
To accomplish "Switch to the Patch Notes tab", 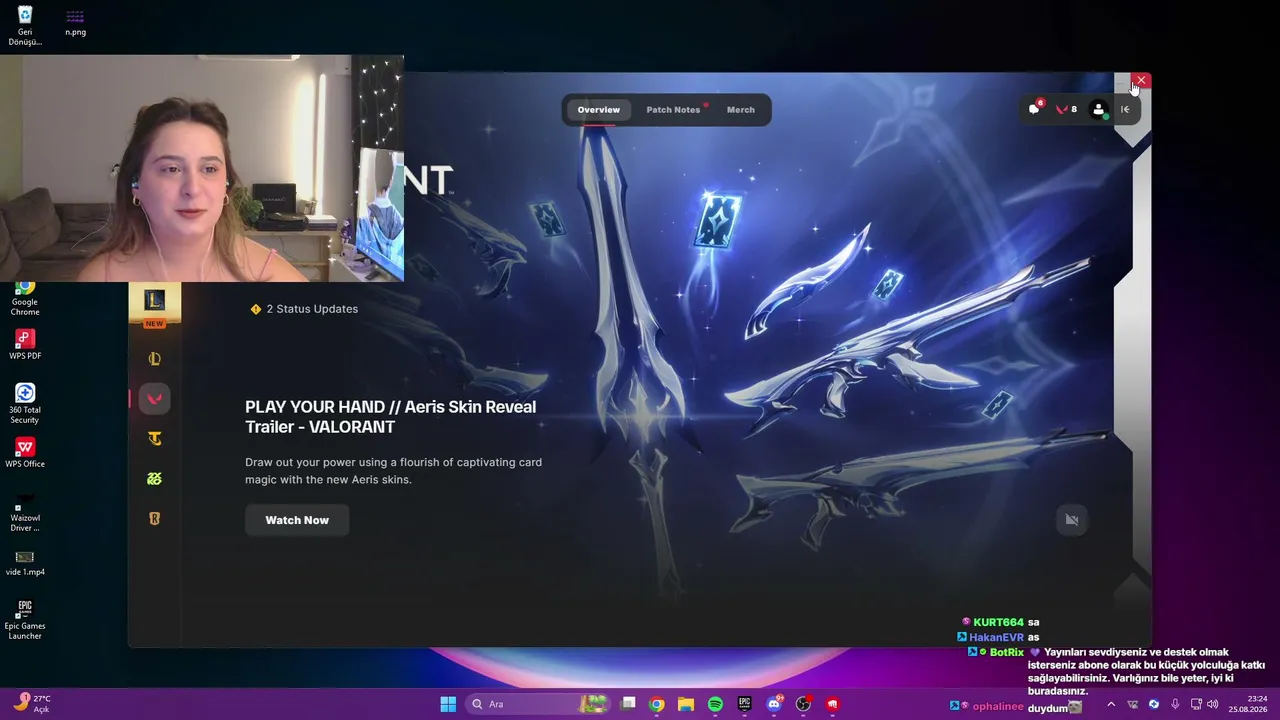I will pyautogui.click(x=673, y=110).
